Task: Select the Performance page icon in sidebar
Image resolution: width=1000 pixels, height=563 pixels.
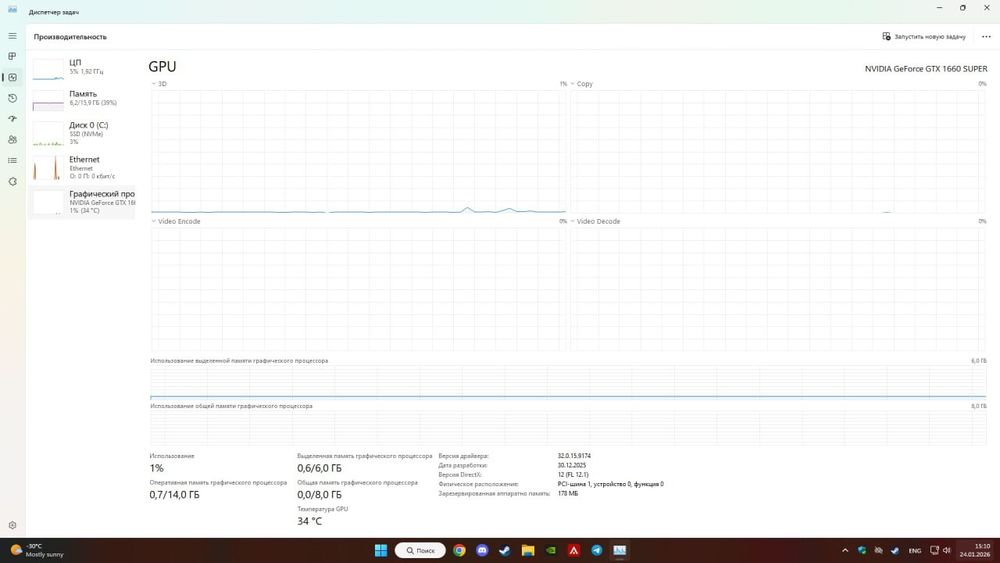Action: pyautogui.click(x=12, y=77)
